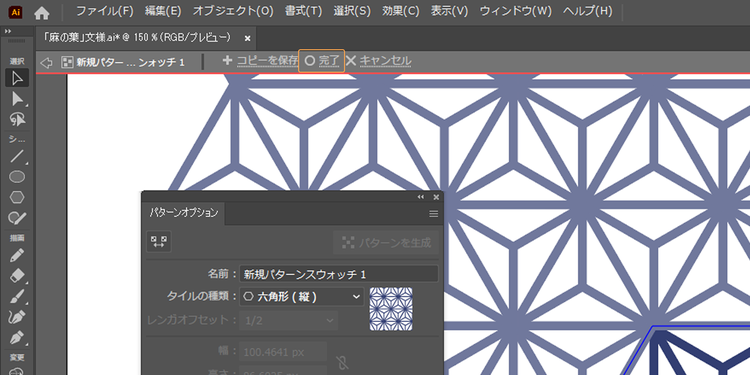The width and height of the screenshot is (750, 375).
Task: Open the ヘルプ(H) menu
Action: 587,11
